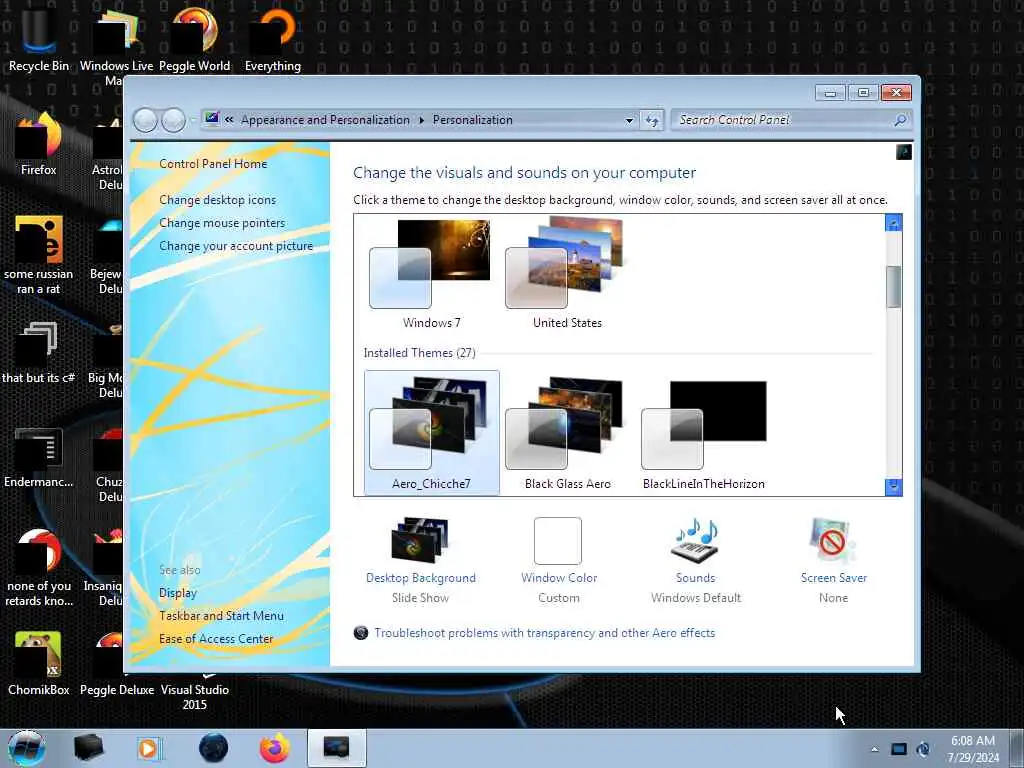Screen dimensions: 1024x768
Task: Open the Windows Start button
Action: pyautogui.click(x=26, y=748)
